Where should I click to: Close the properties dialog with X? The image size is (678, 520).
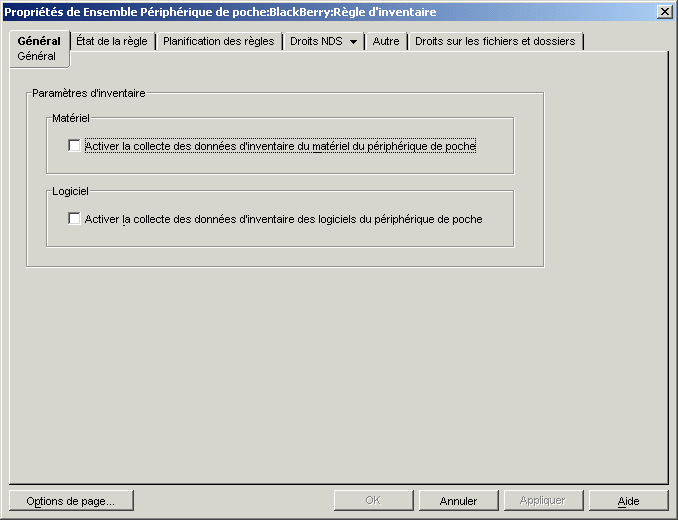[x=664, y=12]
